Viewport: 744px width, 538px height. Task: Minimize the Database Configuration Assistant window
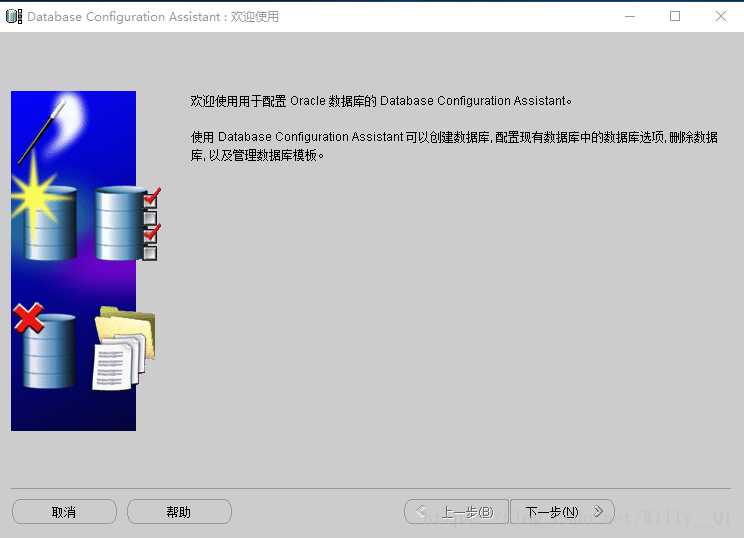(630, 16)
